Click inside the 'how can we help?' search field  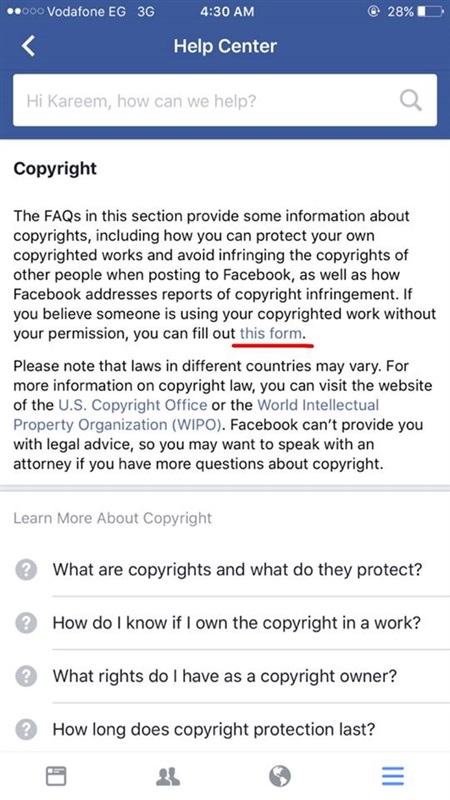[x=225, y=100]
